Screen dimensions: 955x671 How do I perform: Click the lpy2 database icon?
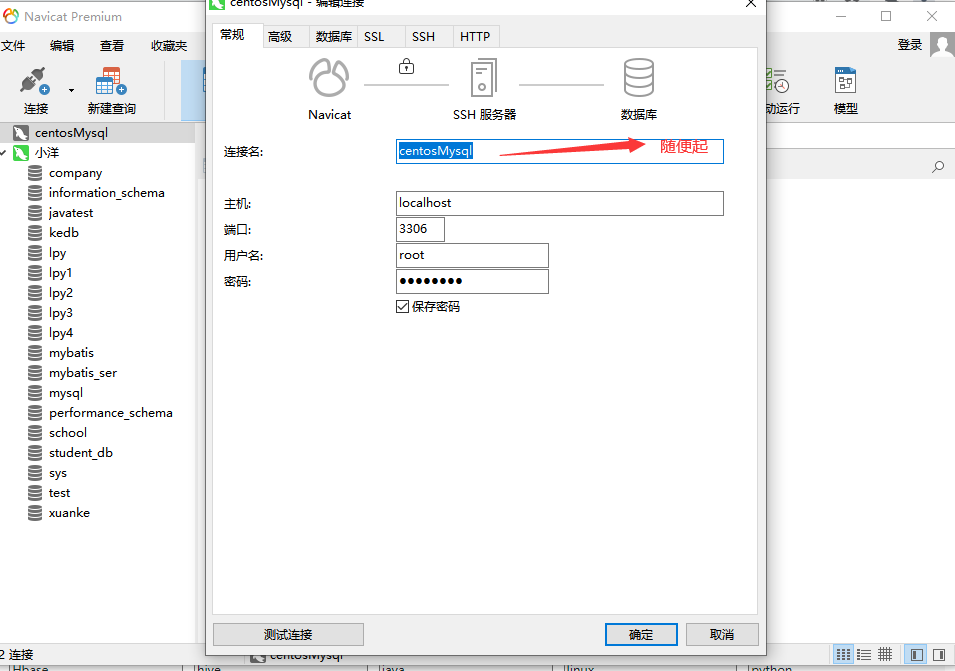(35, 293)
